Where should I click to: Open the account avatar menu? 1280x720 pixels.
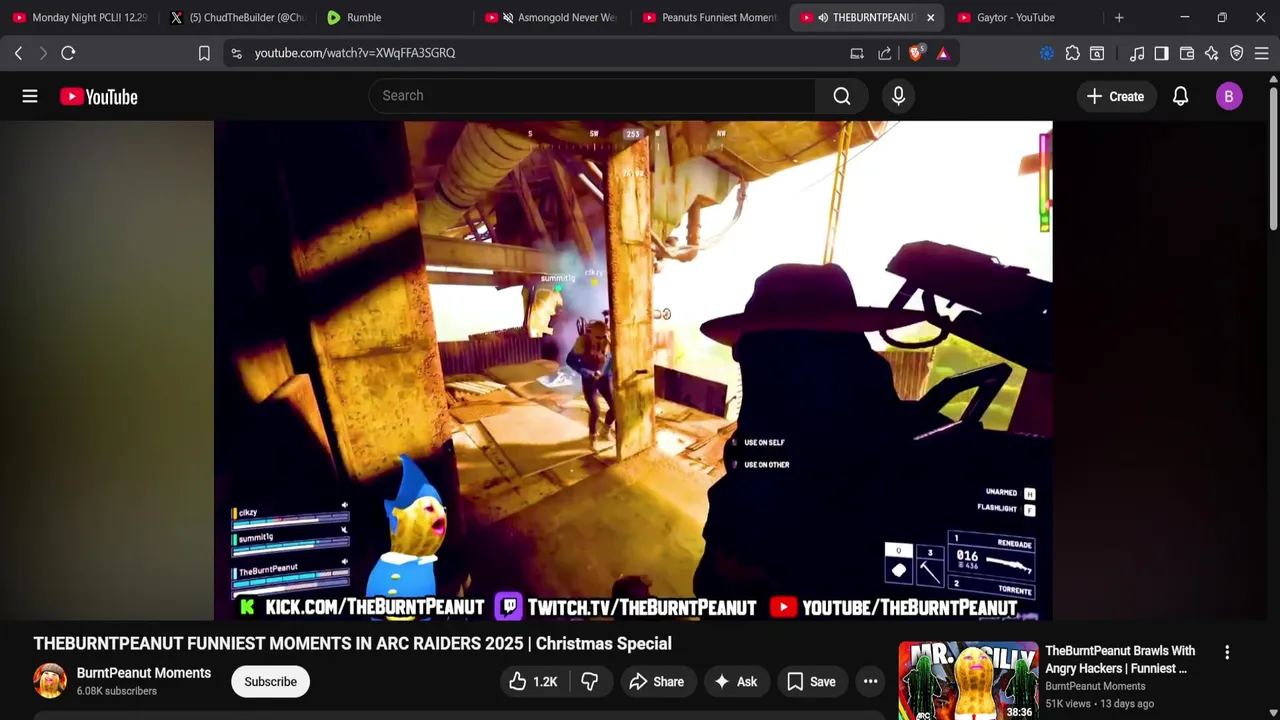tap(1229, 96)
